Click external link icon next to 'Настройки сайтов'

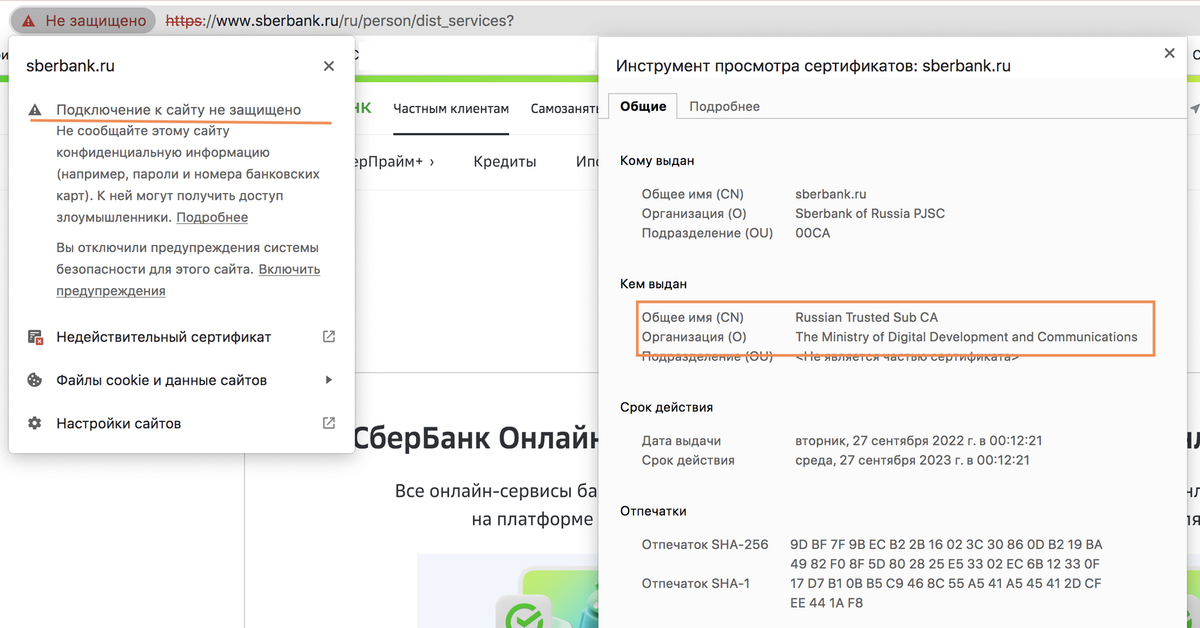329,423
